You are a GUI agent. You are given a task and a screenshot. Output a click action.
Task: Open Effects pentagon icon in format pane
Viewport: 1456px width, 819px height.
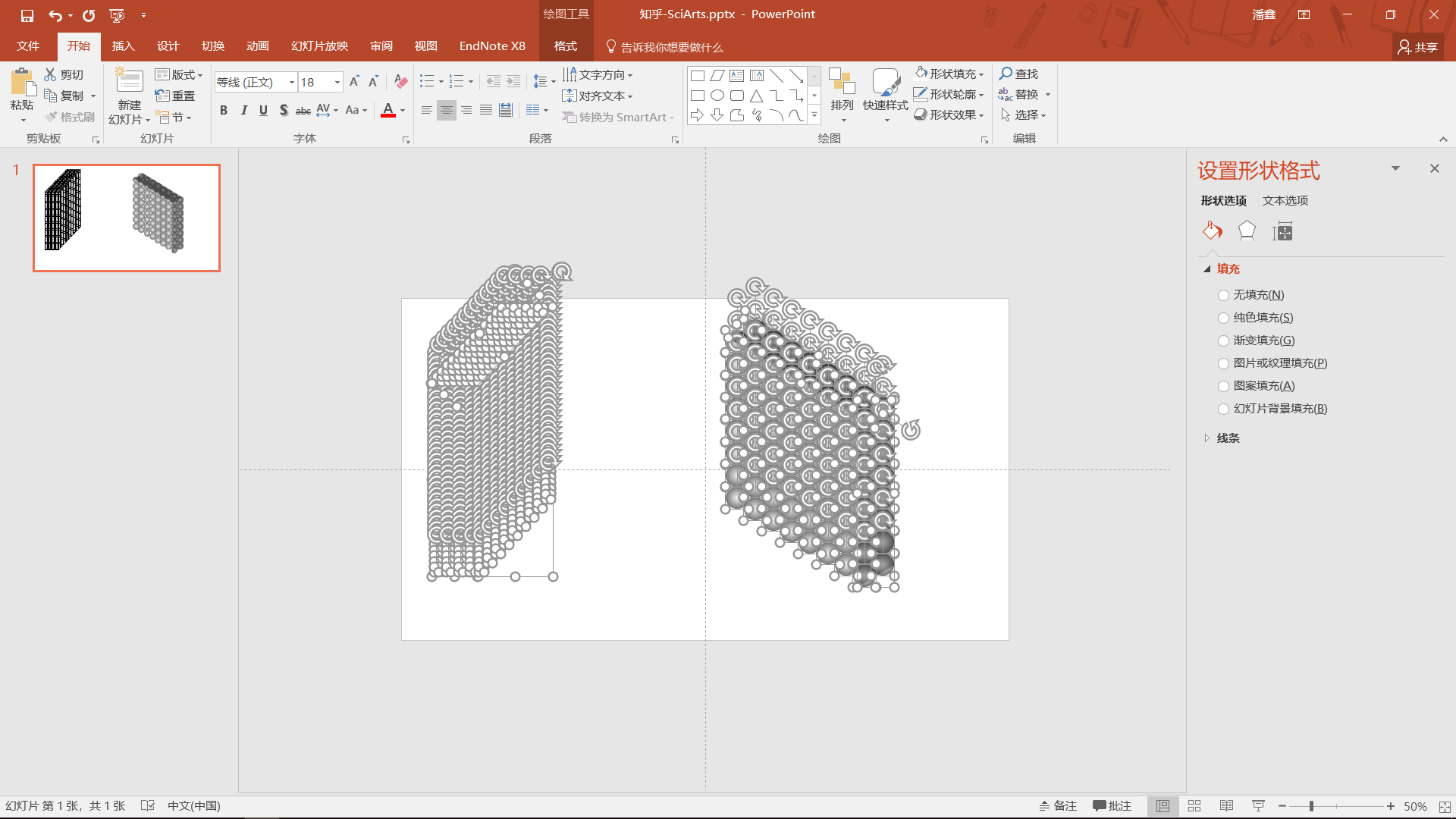(x=1247, y=231)
